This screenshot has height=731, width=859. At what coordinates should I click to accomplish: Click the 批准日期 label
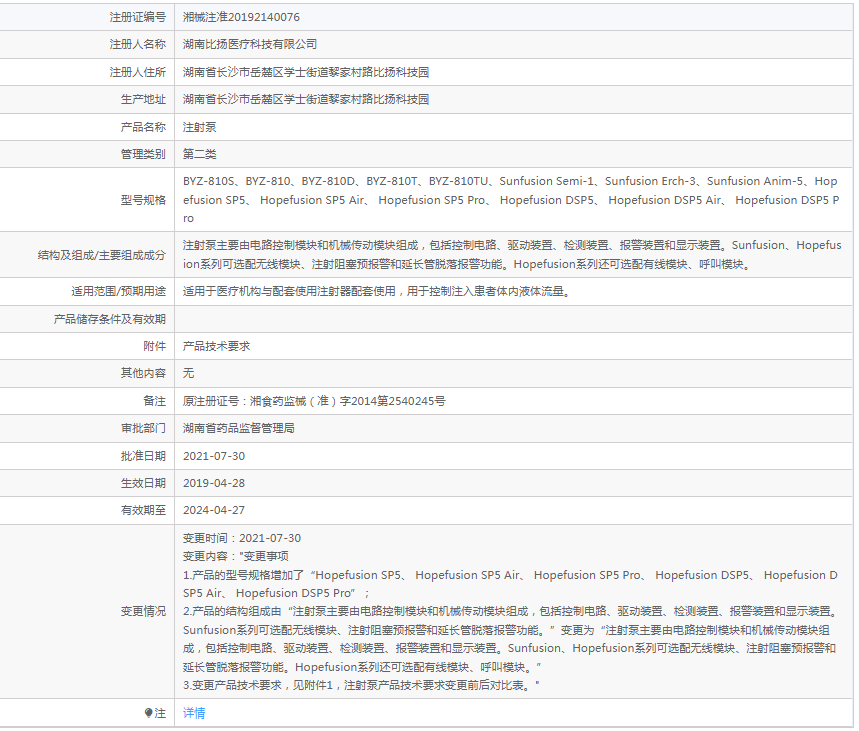pos(143,456)
